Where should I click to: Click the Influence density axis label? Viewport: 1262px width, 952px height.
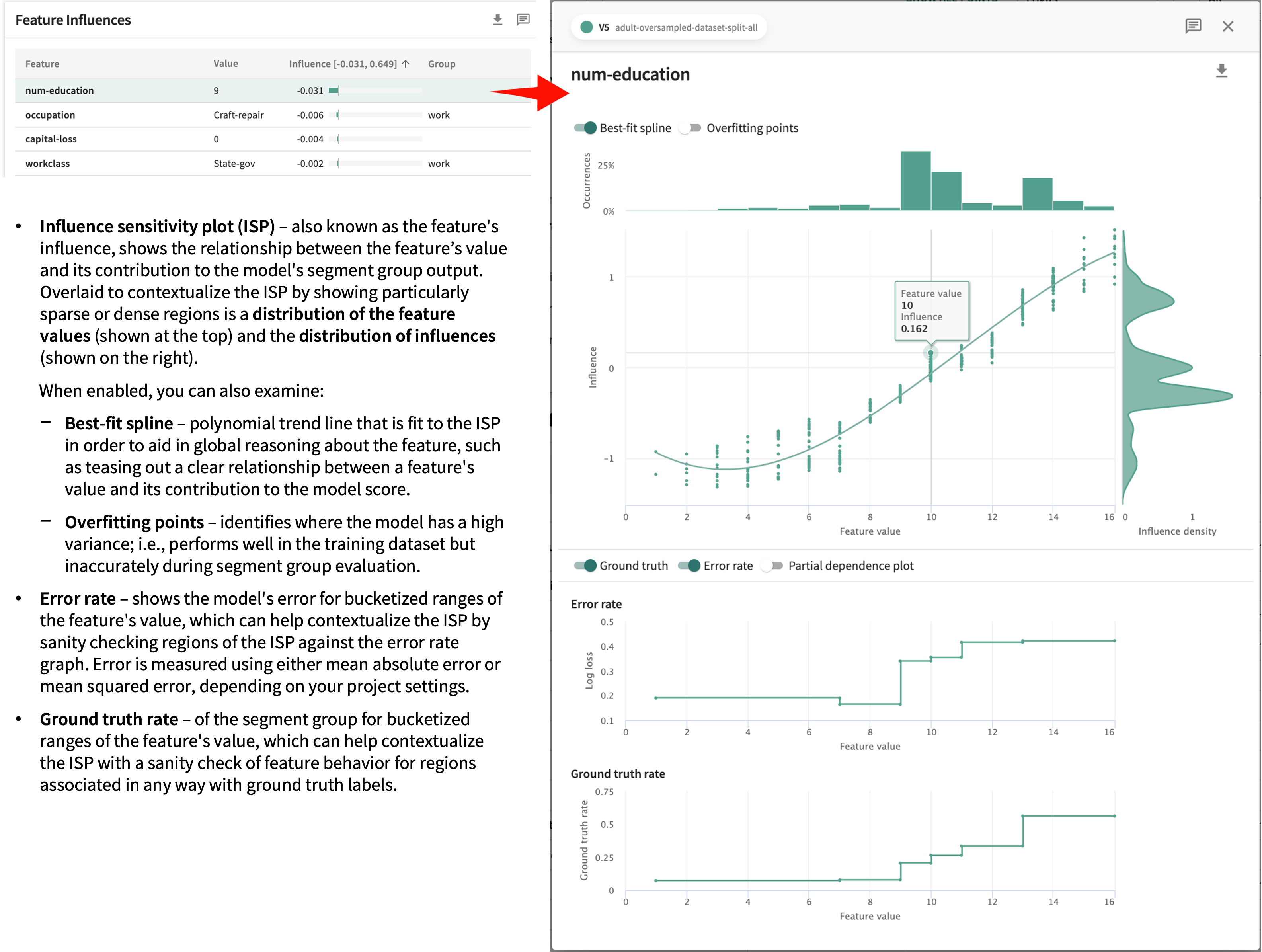[x=1177, y=531]
